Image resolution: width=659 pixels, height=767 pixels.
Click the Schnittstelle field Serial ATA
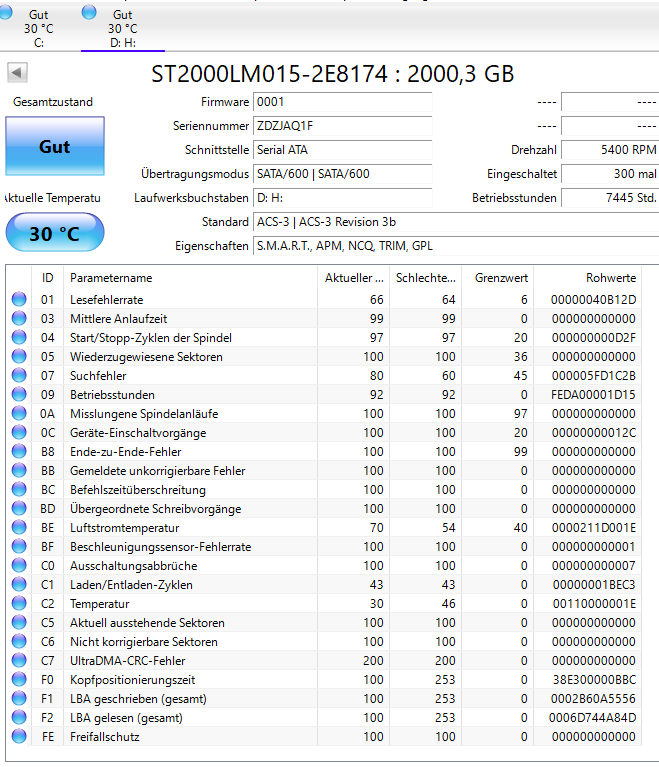pos(342,150)
